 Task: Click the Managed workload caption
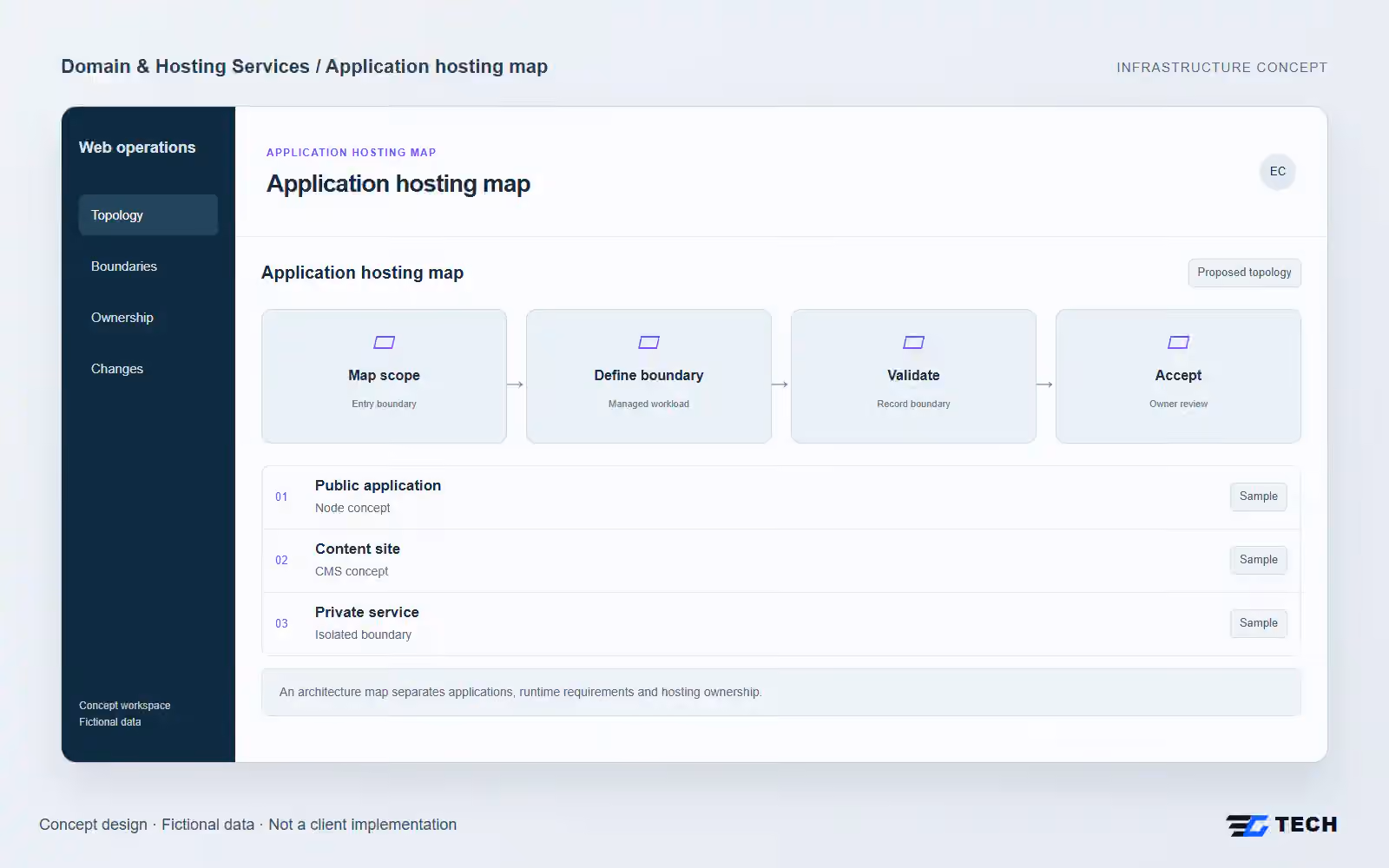pyautogui.click(x=648, y=404)
